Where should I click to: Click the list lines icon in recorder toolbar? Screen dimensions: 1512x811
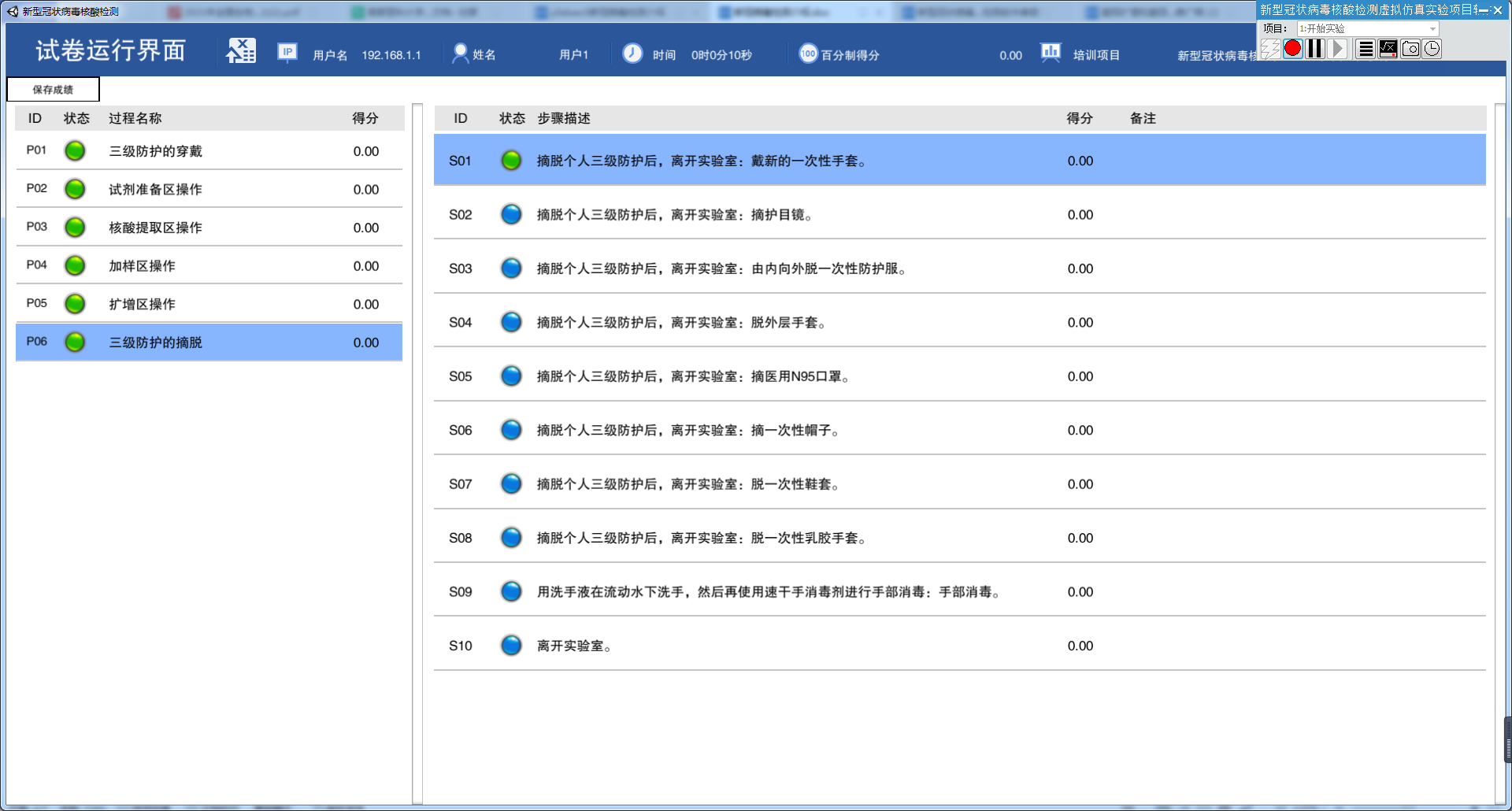(x=1366, y=49)
